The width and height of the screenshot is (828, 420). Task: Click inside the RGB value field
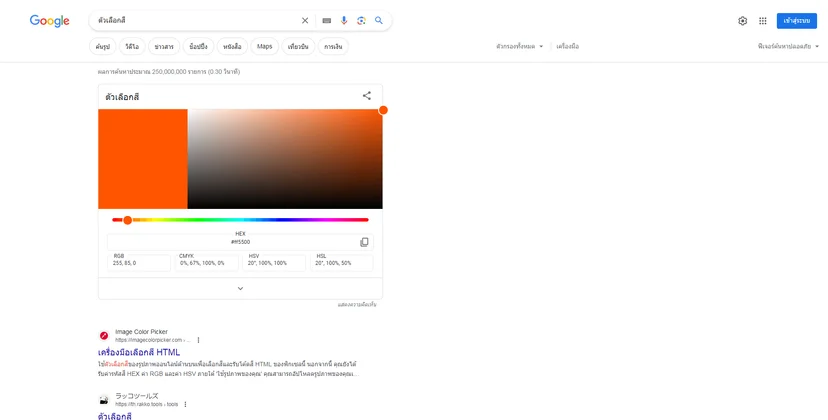(x=139, y=263)
